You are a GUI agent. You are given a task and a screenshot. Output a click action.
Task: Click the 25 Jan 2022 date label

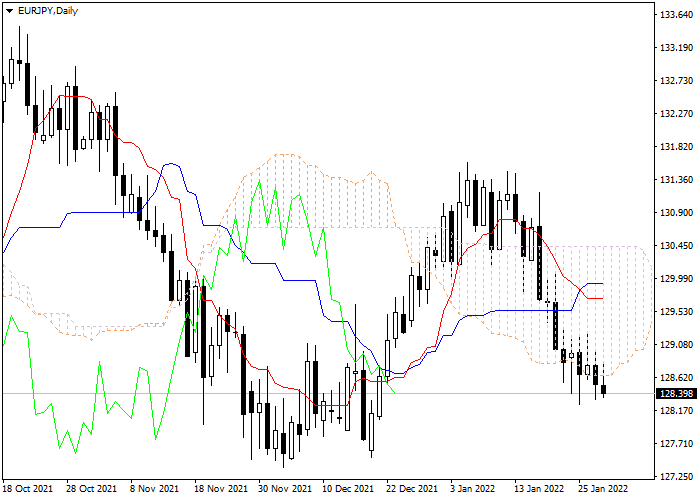tap(603, 489)
